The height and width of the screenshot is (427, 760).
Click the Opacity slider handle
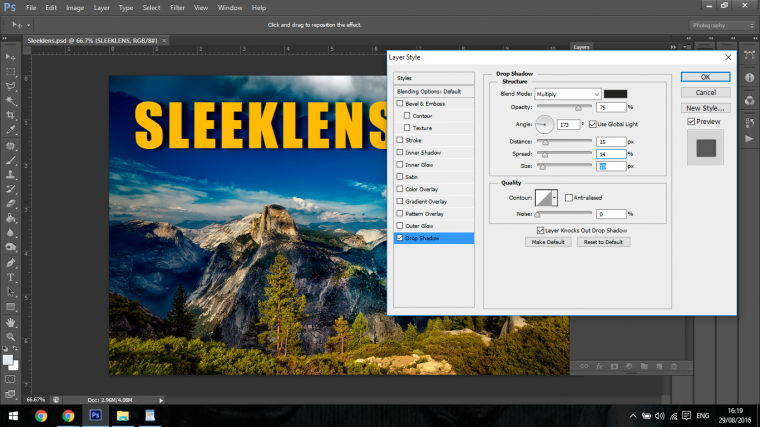(x=578, y=108)
